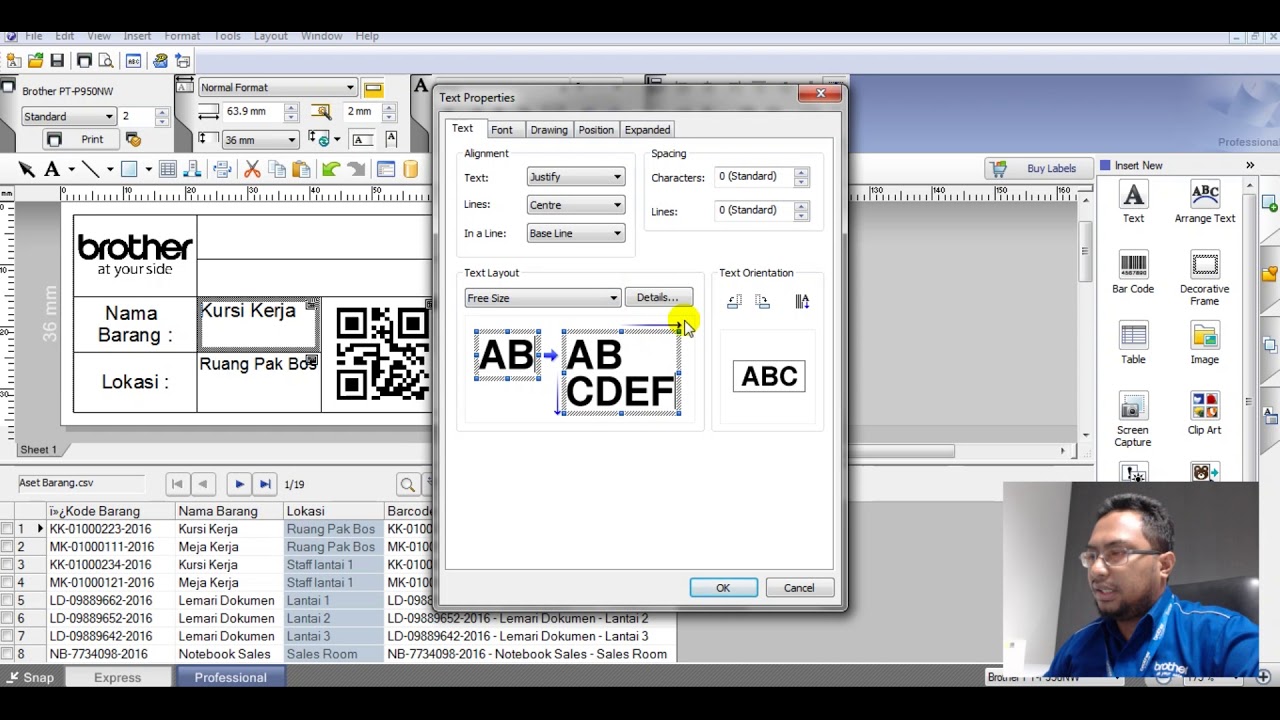1280x720 pixels.
Task: Click the Buy Labels button
Action: coord(1039,168)
